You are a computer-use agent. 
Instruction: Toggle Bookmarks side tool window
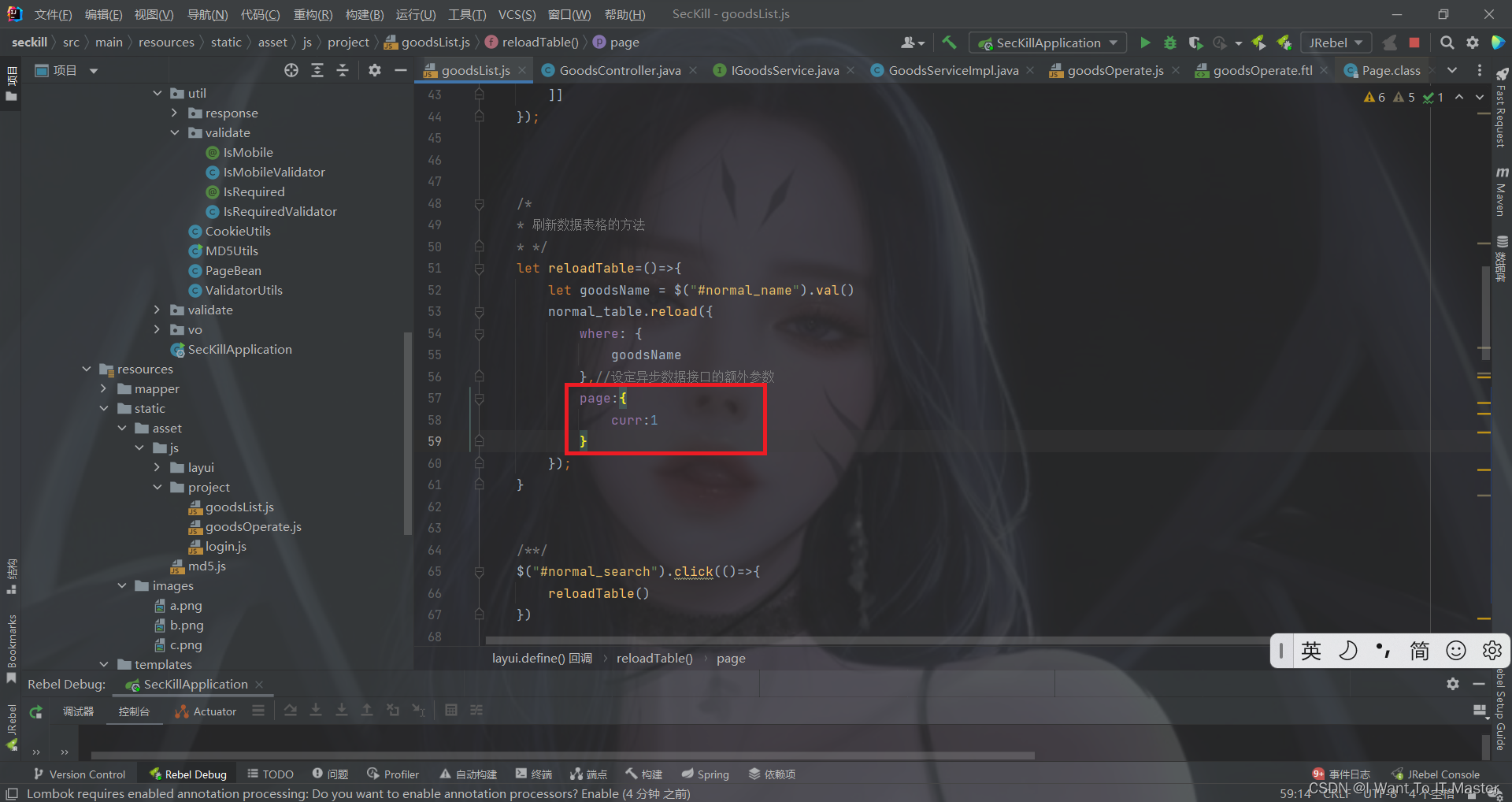coord(11,648)
